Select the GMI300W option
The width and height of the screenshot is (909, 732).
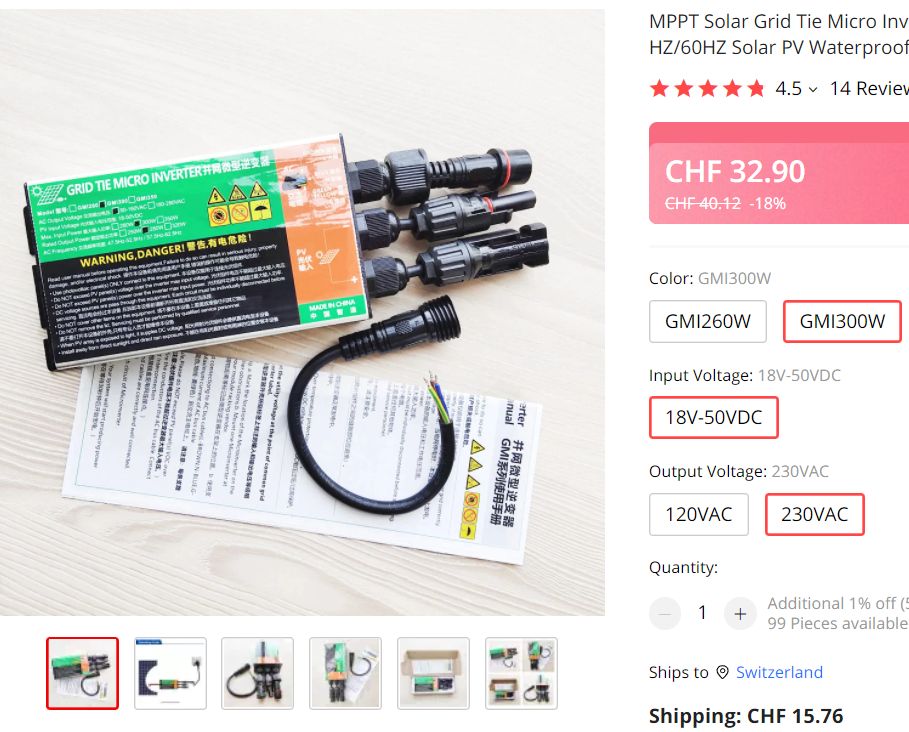(842, 321)
